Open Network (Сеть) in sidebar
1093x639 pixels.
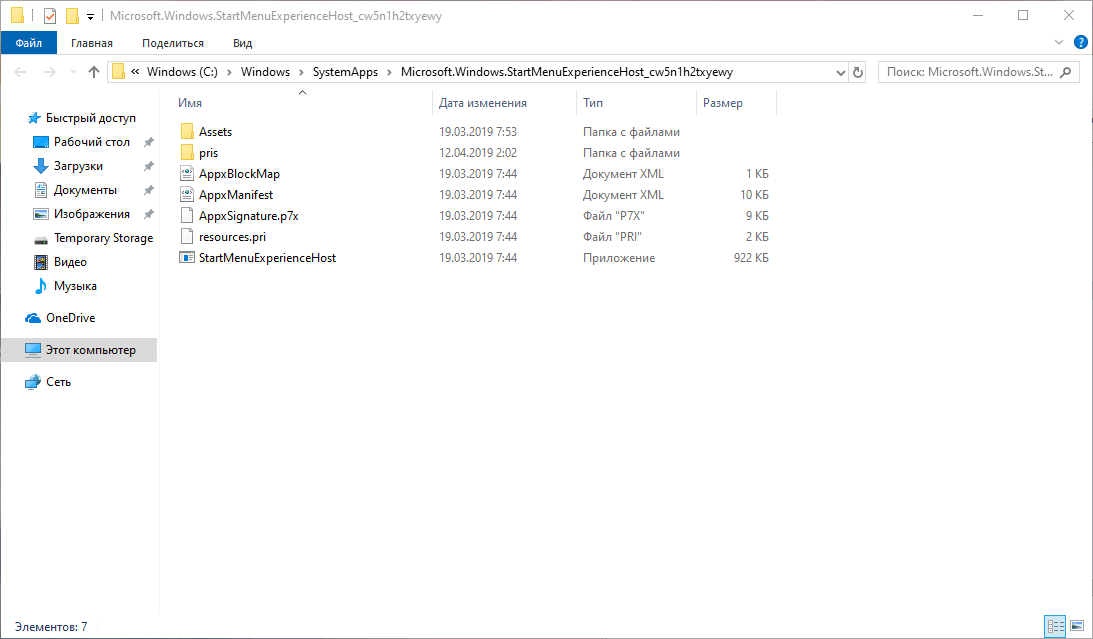[58, 382]
